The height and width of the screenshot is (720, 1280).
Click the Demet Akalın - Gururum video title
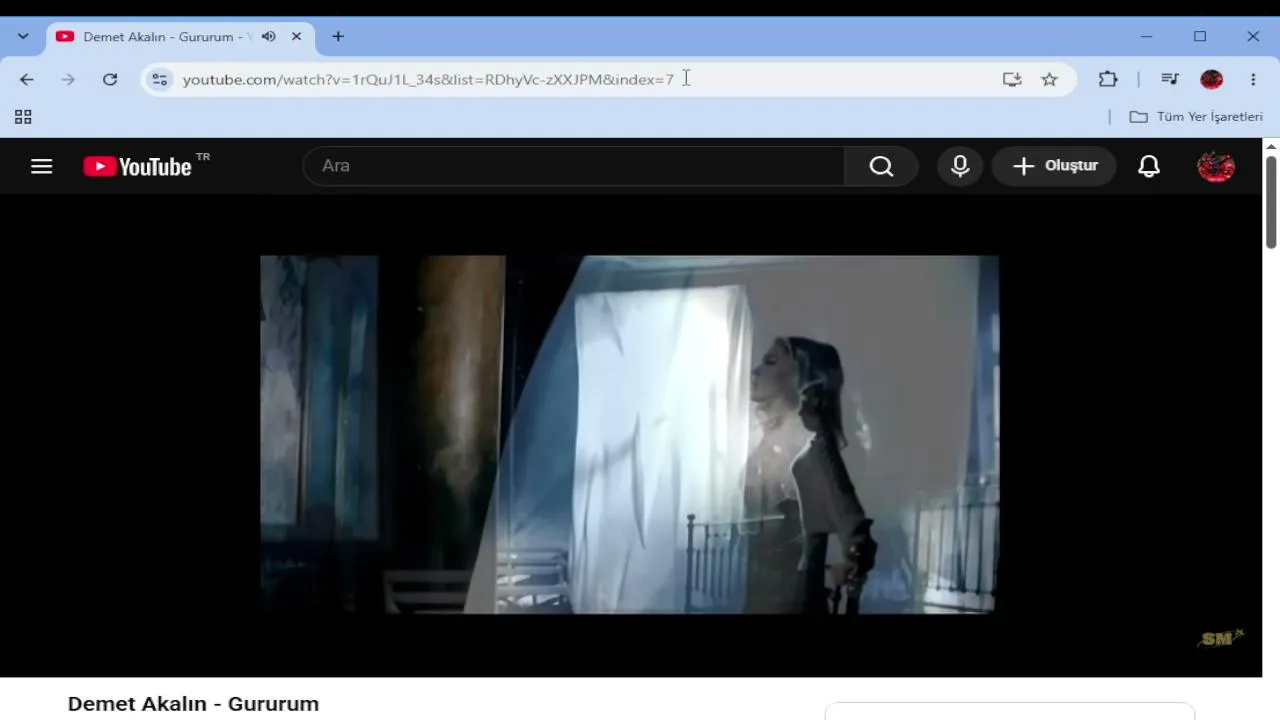[x=193, y=704]
